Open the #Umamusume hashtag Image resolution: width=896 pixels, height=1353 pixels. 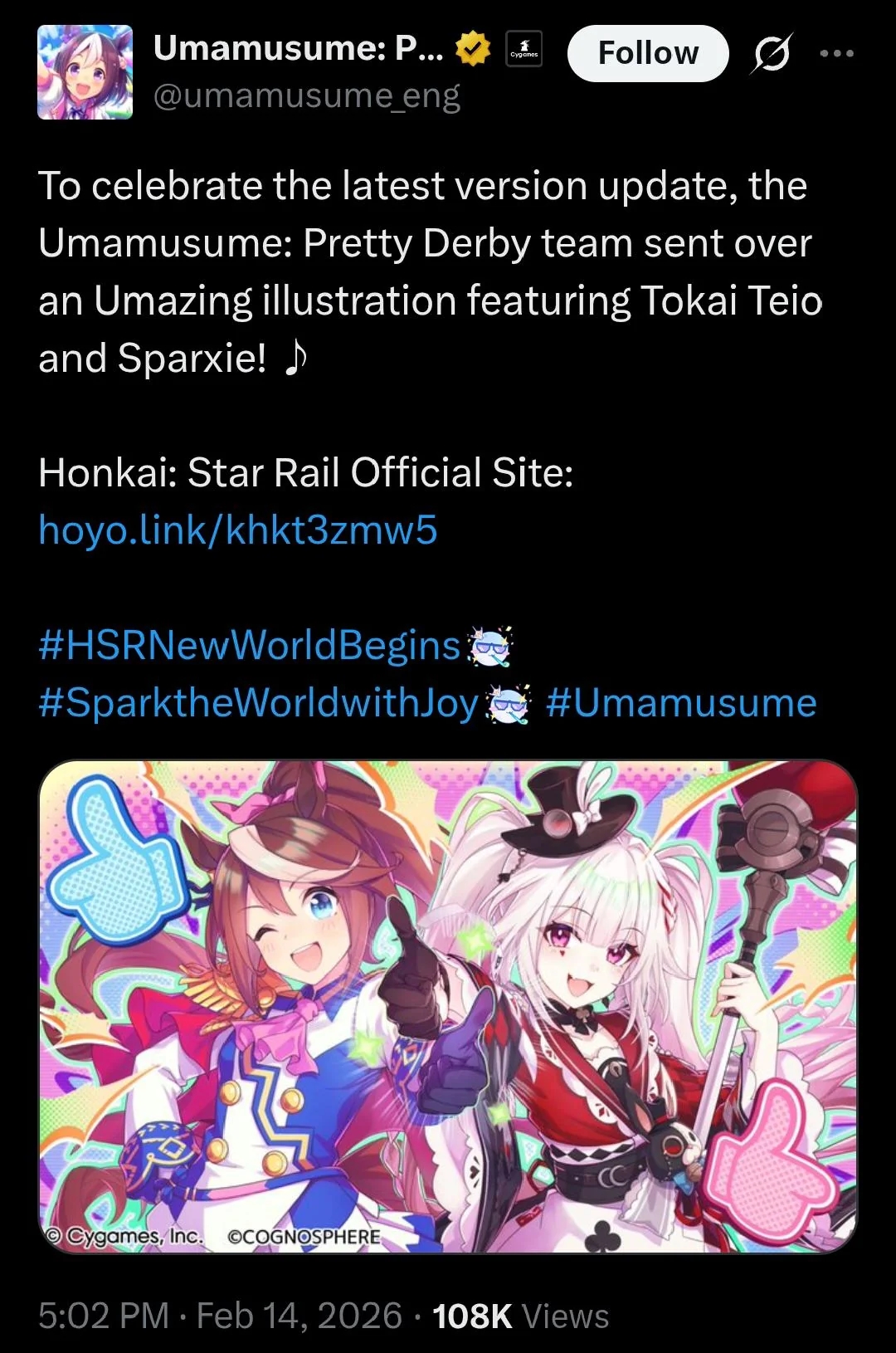pyautogui.click(x=681, y=702)
